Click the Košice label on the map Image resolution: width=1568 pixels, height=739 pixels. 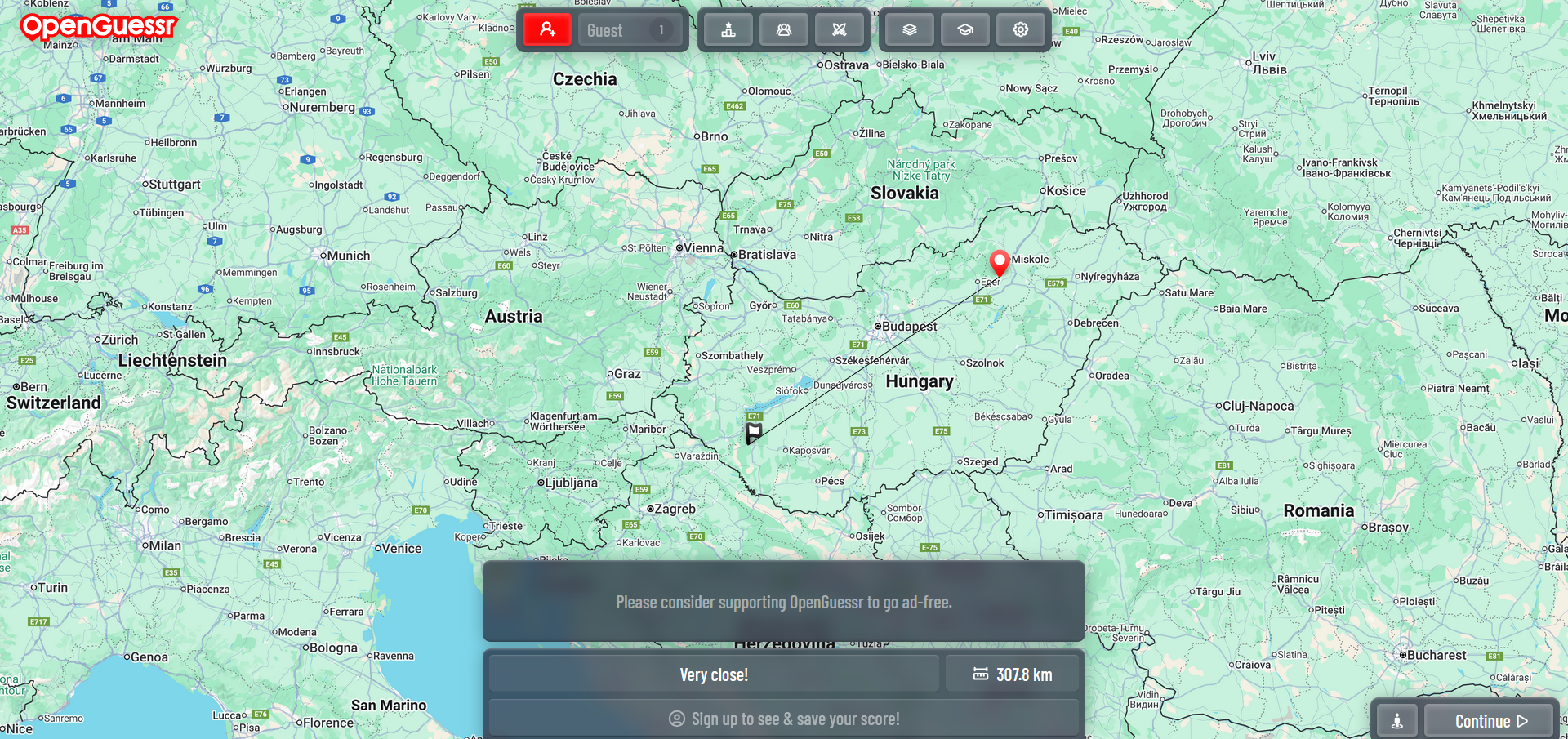click(x=1067, y=191)
